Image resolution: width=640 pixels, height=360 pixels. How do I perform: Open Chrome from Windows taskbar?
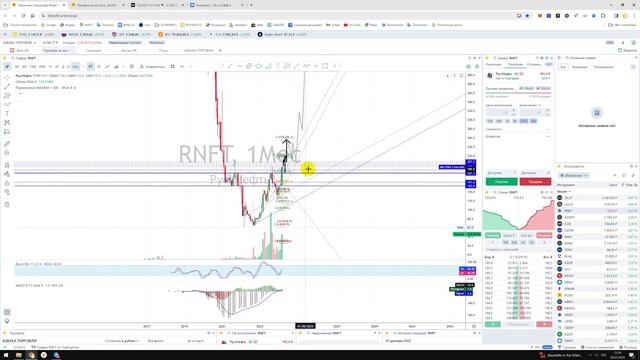point(31,355)
